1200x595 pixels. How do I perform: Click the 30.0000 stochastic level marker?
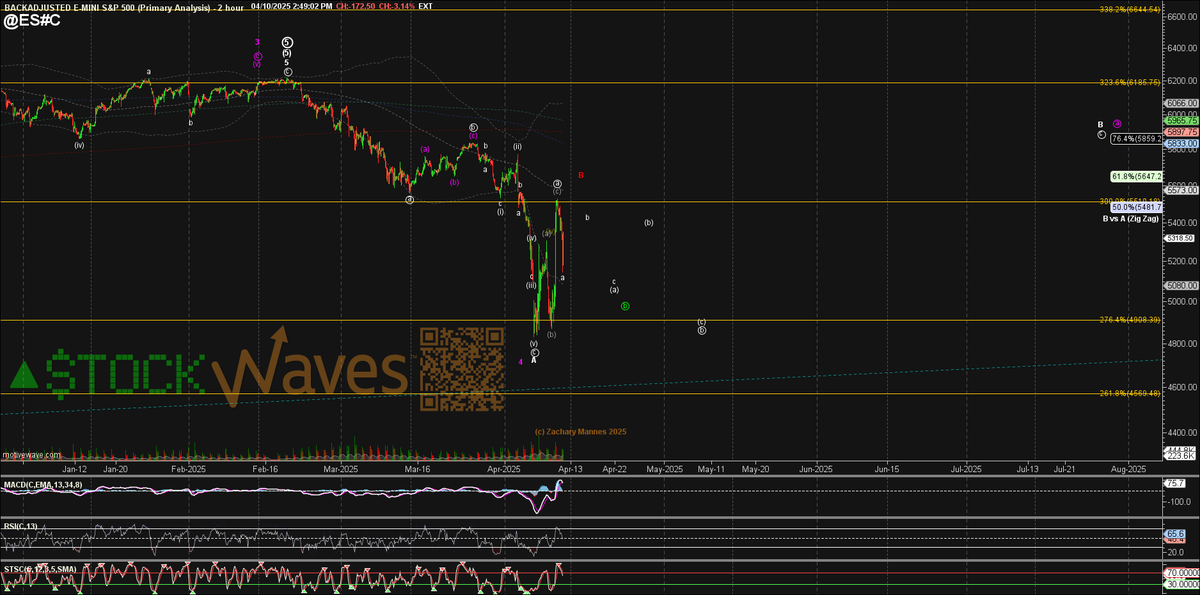pyautogui.click(x=1182, y=584)
